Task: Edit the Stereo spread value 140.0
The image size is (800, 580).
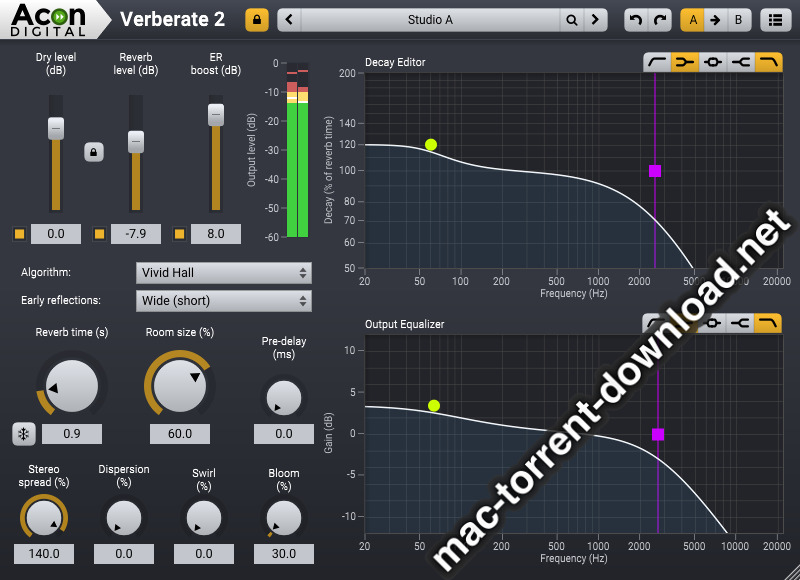Action: pos(44,553)
